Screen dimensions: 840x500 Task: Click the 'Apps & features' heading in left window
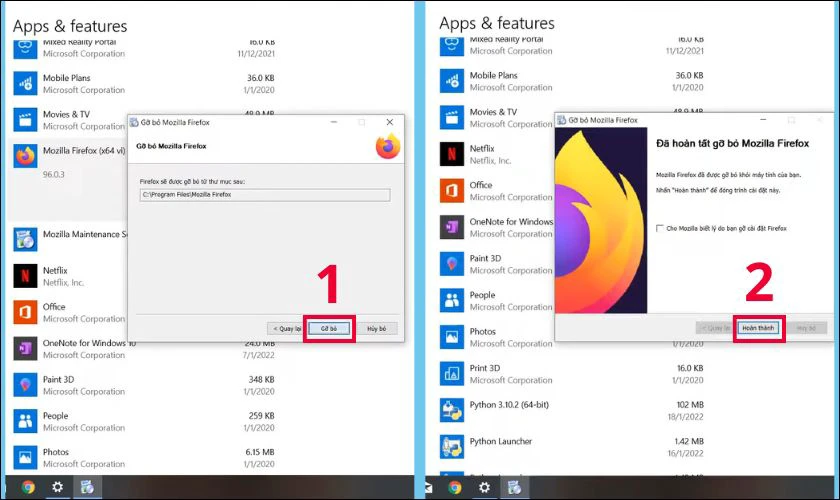[70, 26]
